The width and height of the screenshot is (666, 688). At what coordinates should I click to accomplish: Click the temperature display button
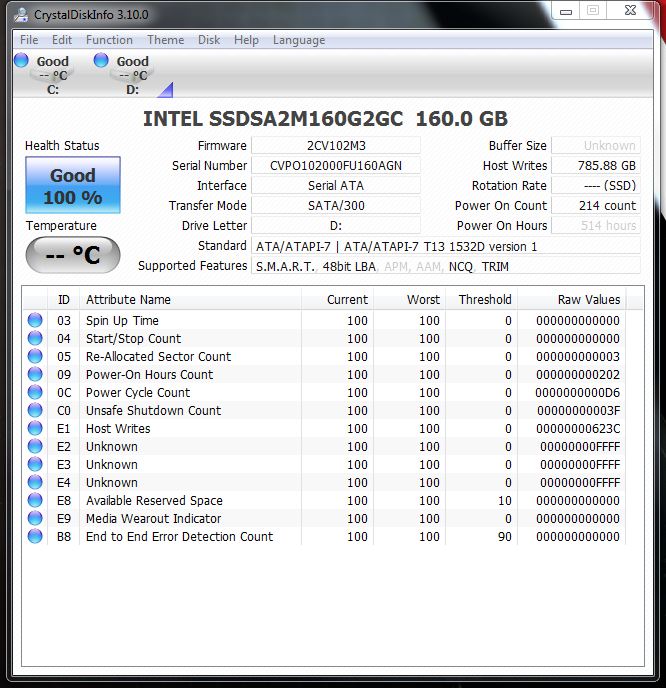coord(73,255)
